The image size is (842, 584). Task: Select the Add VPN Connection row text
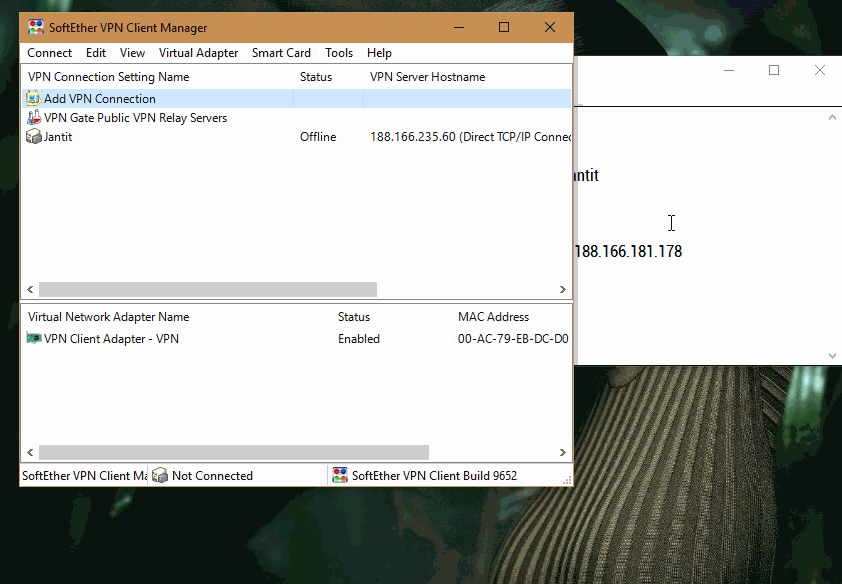click(x=100, y=99)
